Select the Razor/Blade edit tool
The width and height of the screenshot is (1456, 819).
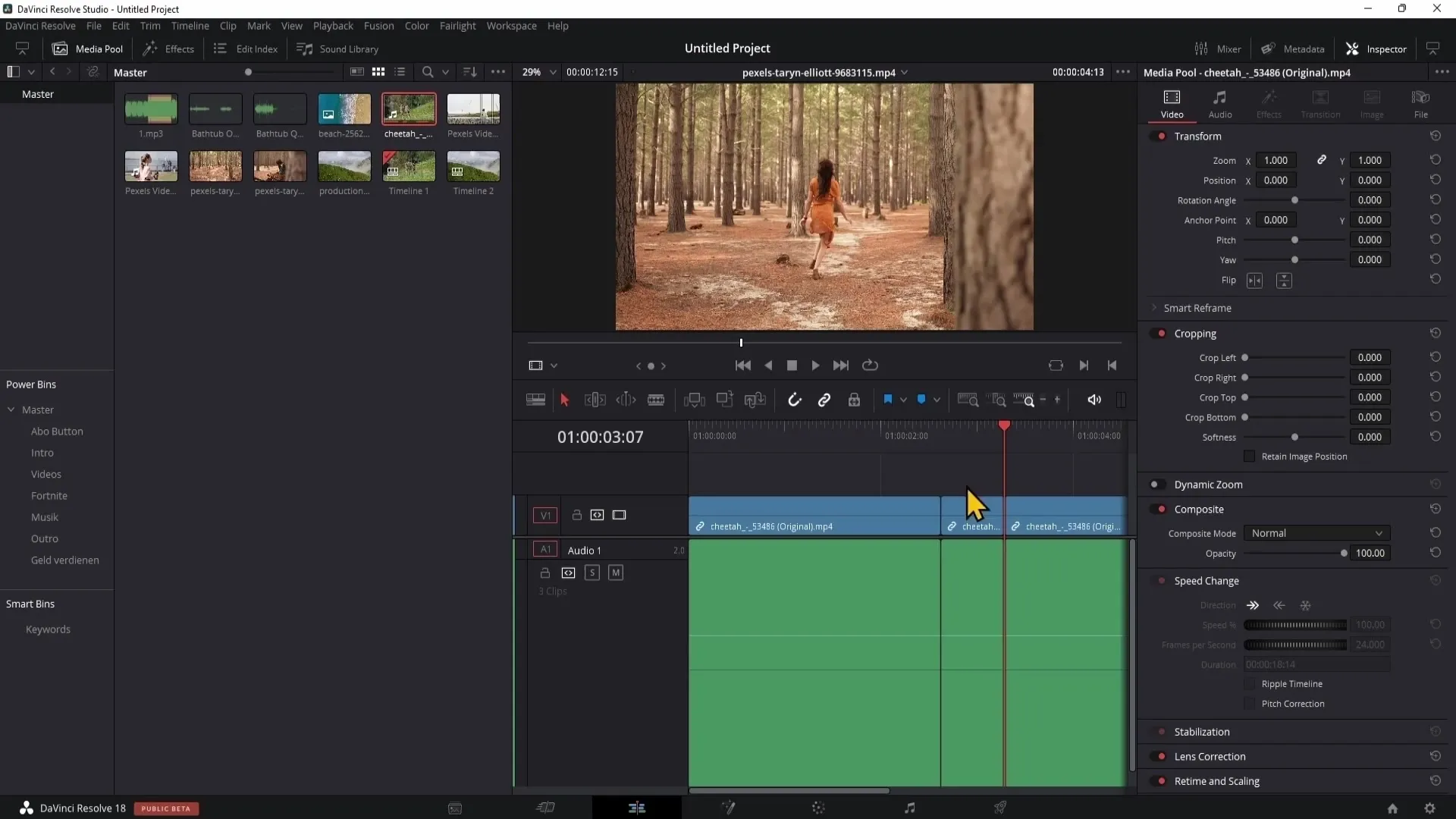click(x=656, y=400)
